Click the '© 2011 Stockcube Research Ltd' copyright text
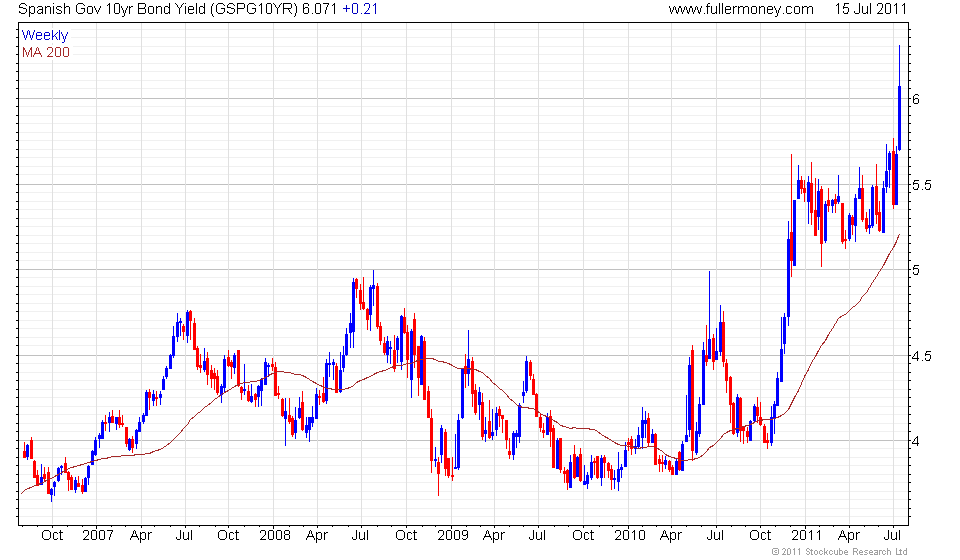Image resolution: width=960 pixels, height=560 pixels. [x=839, y=552]
